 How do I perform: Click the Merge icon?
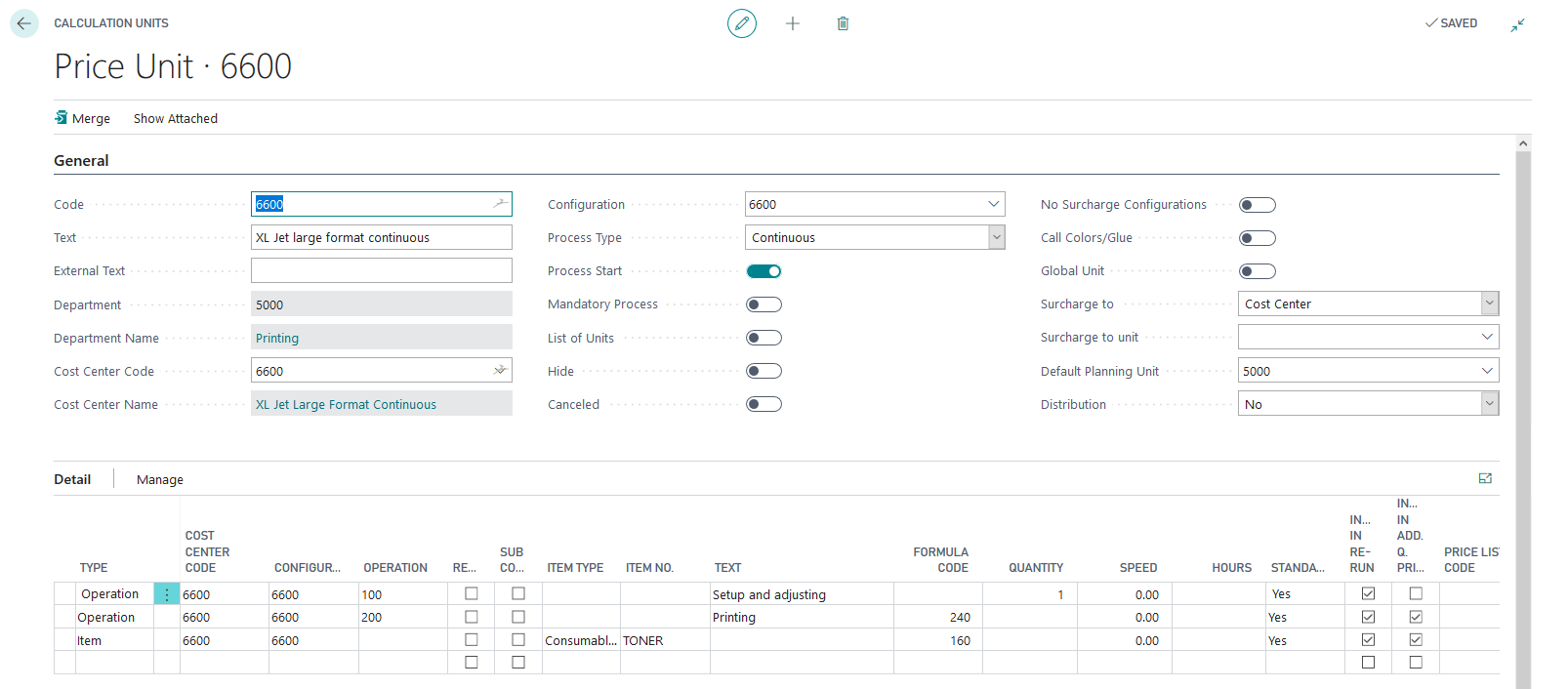coord(61,117)
